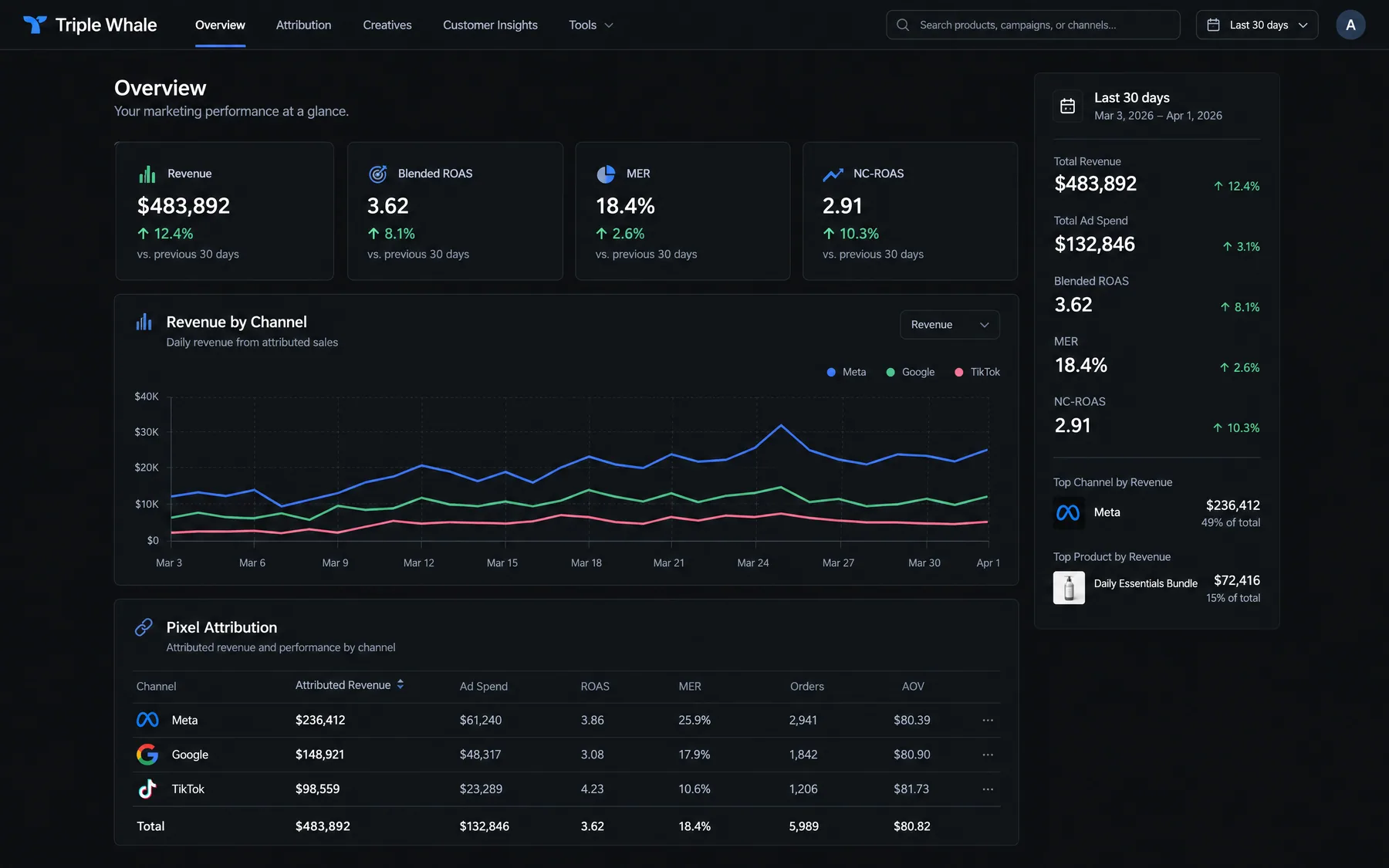Click the Meta attributed revenue $236,412 cell
The height and width of the screenshot is (868, 1389).
320,720
